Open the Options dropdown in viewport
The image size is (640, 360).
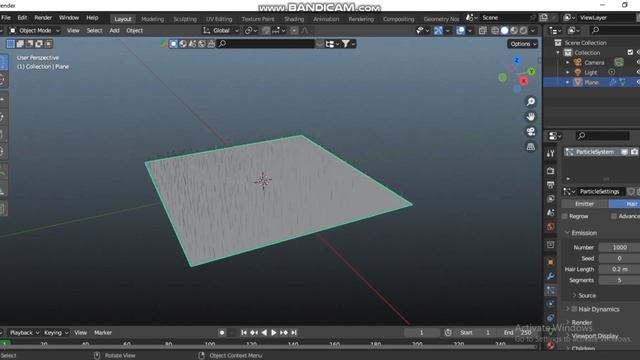[522, 44]
